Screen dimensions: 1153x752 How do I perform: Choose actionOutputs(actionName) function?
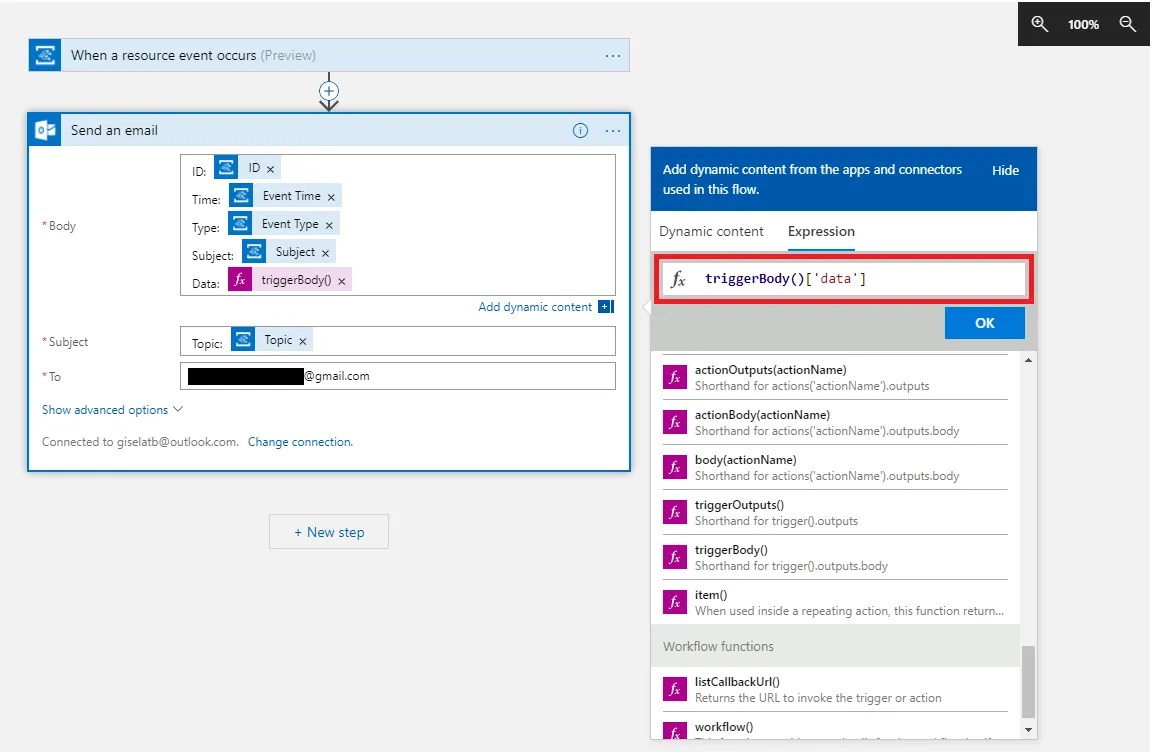(835, 378)
